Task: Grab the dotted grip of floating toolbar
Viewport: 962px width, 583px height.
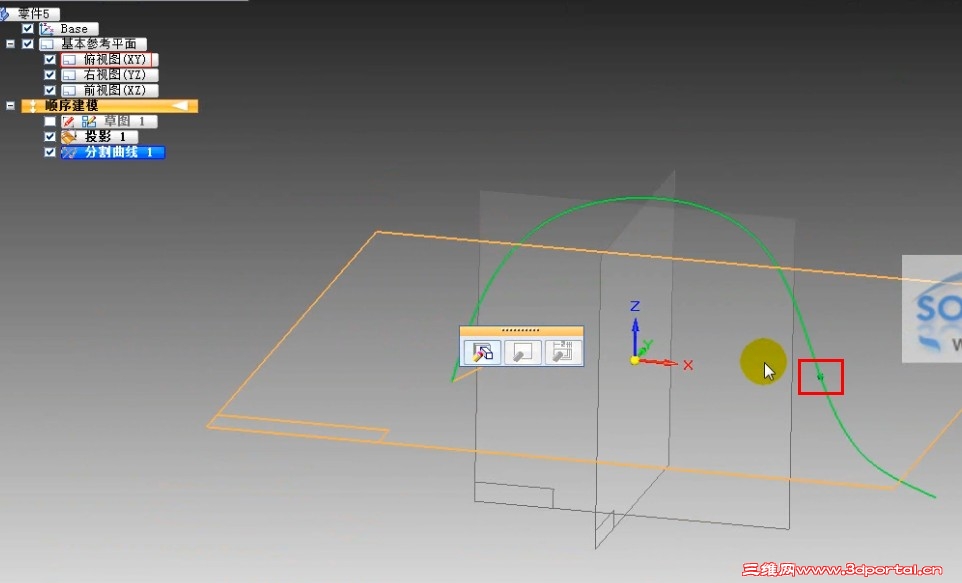Action: click(x=521, y=331)
